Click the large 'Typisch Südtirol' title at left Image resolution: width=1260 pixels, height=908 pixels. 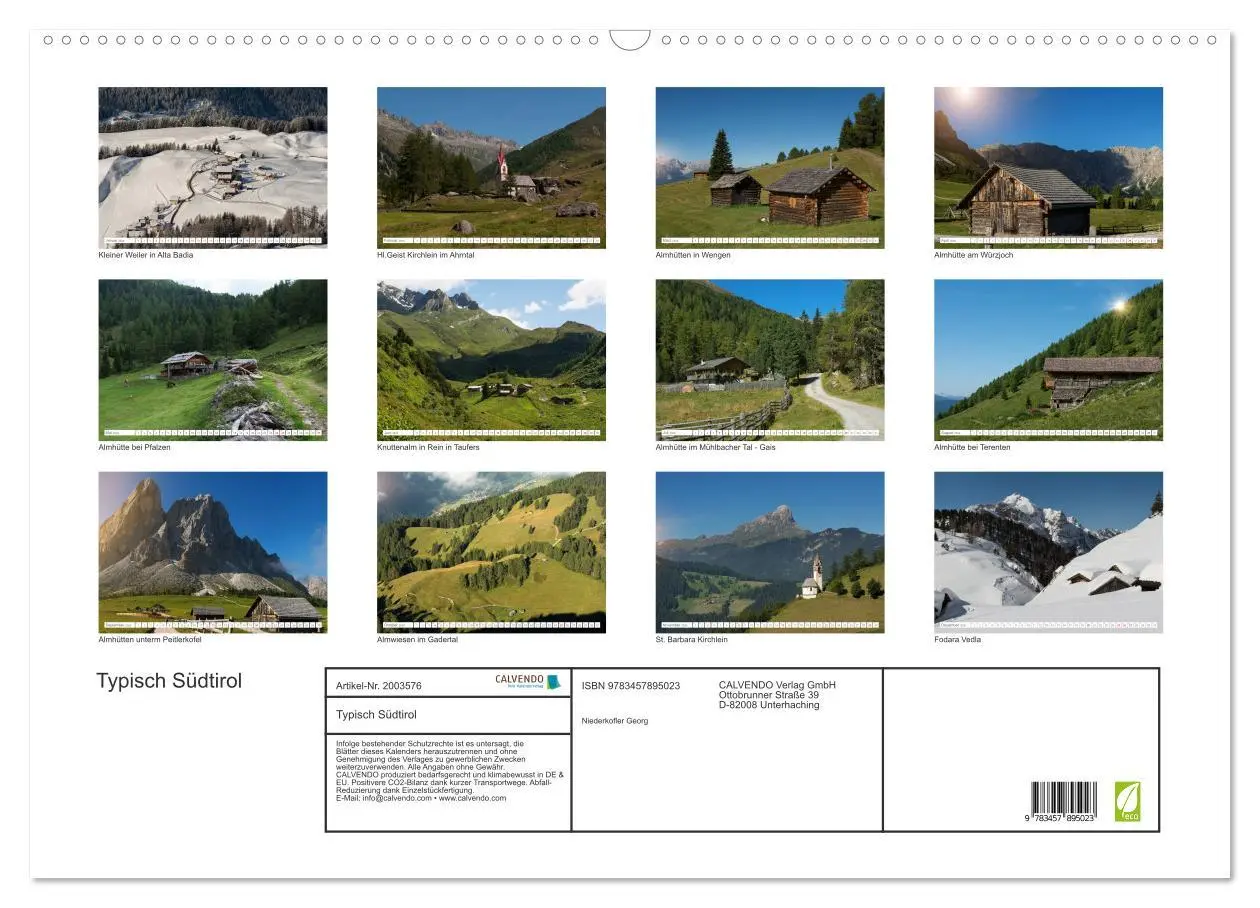point(169,681)
